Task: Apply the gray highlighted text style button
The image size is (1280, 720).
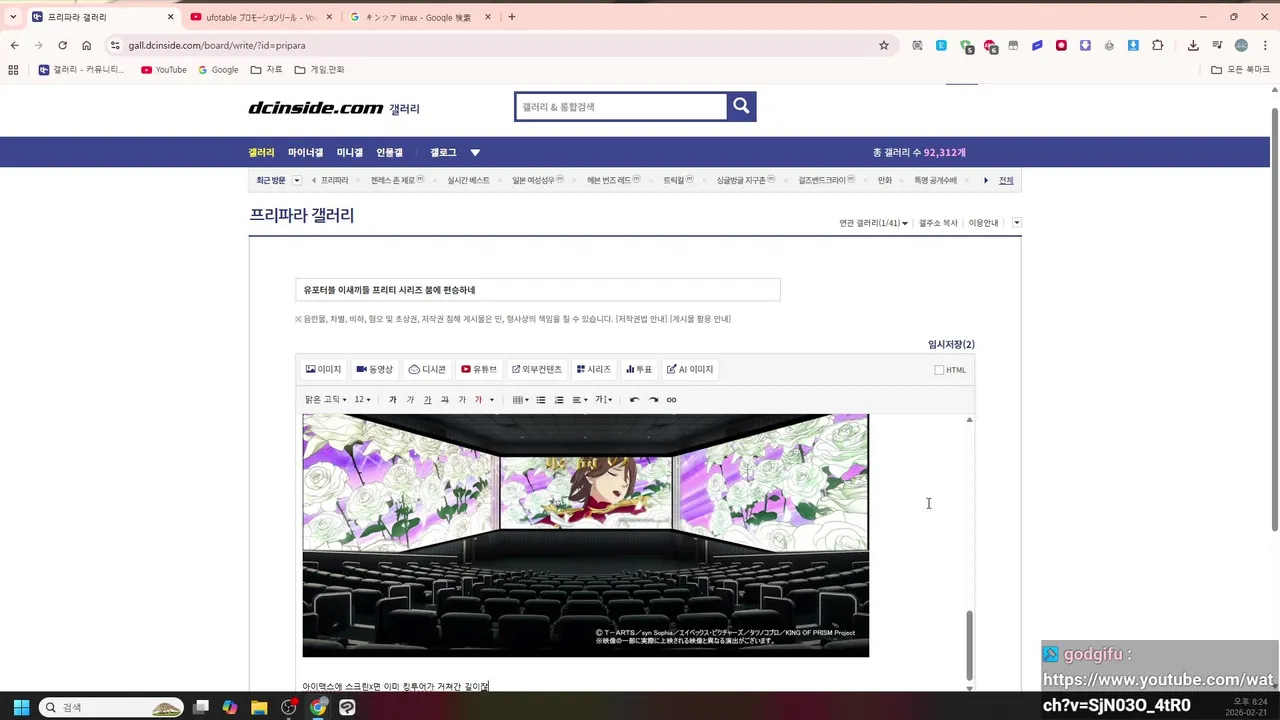Action: (461, 400)
